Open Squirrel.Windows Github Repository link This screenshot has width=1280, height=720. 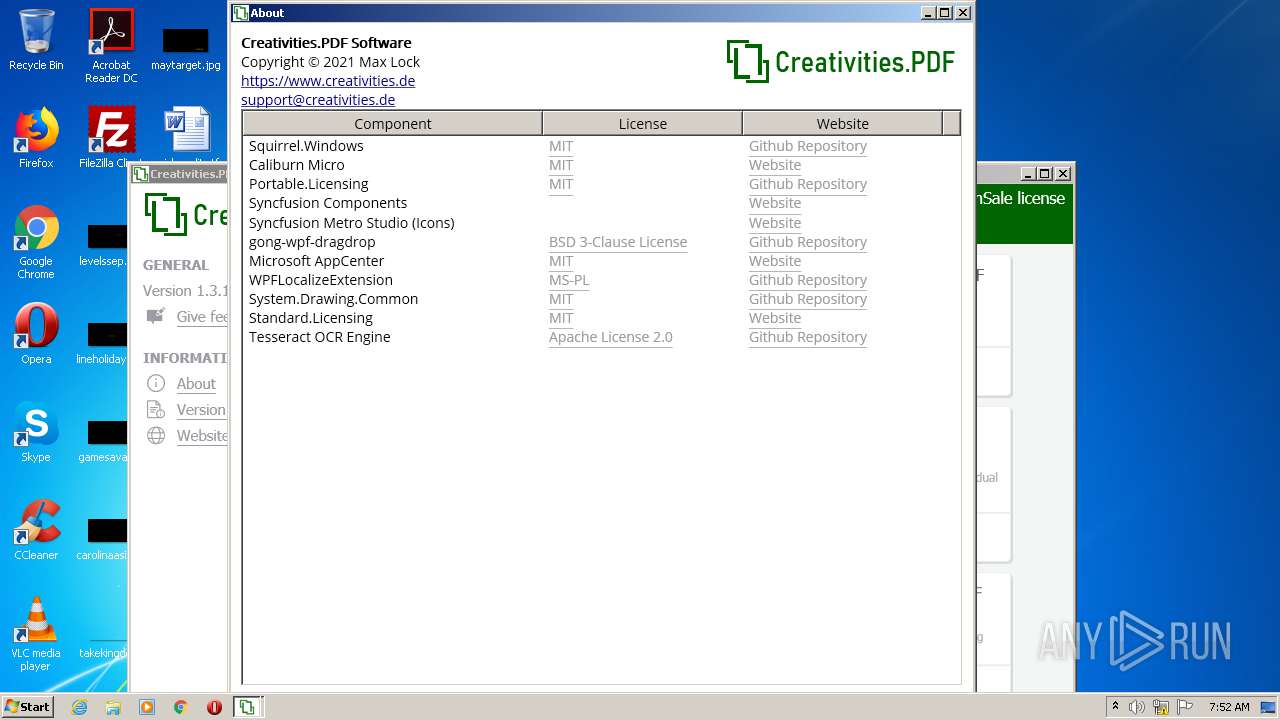click(808, 146)
